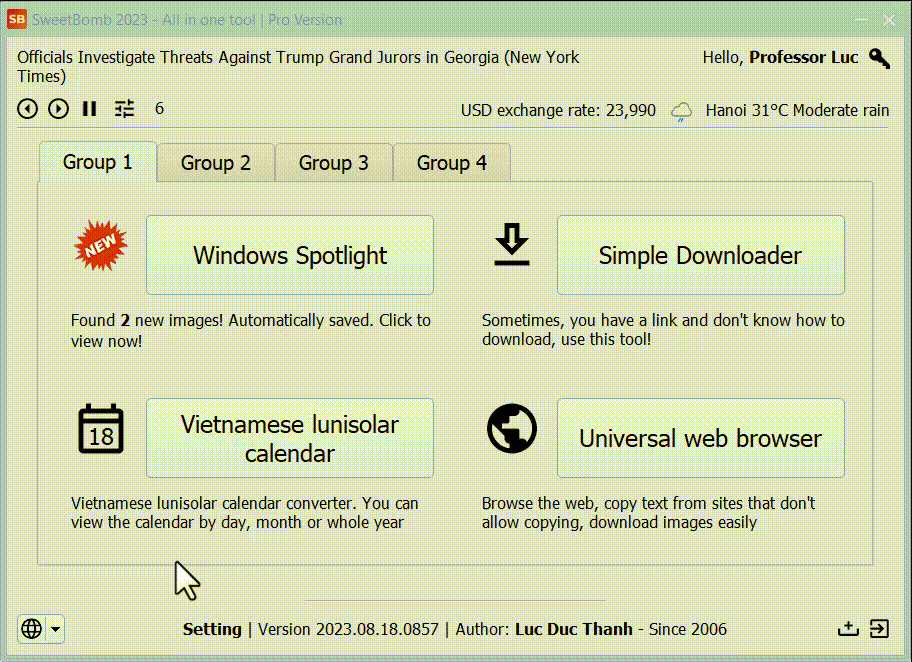
Task: Click the globe icon beside web browser
Action: pos(512,429)
